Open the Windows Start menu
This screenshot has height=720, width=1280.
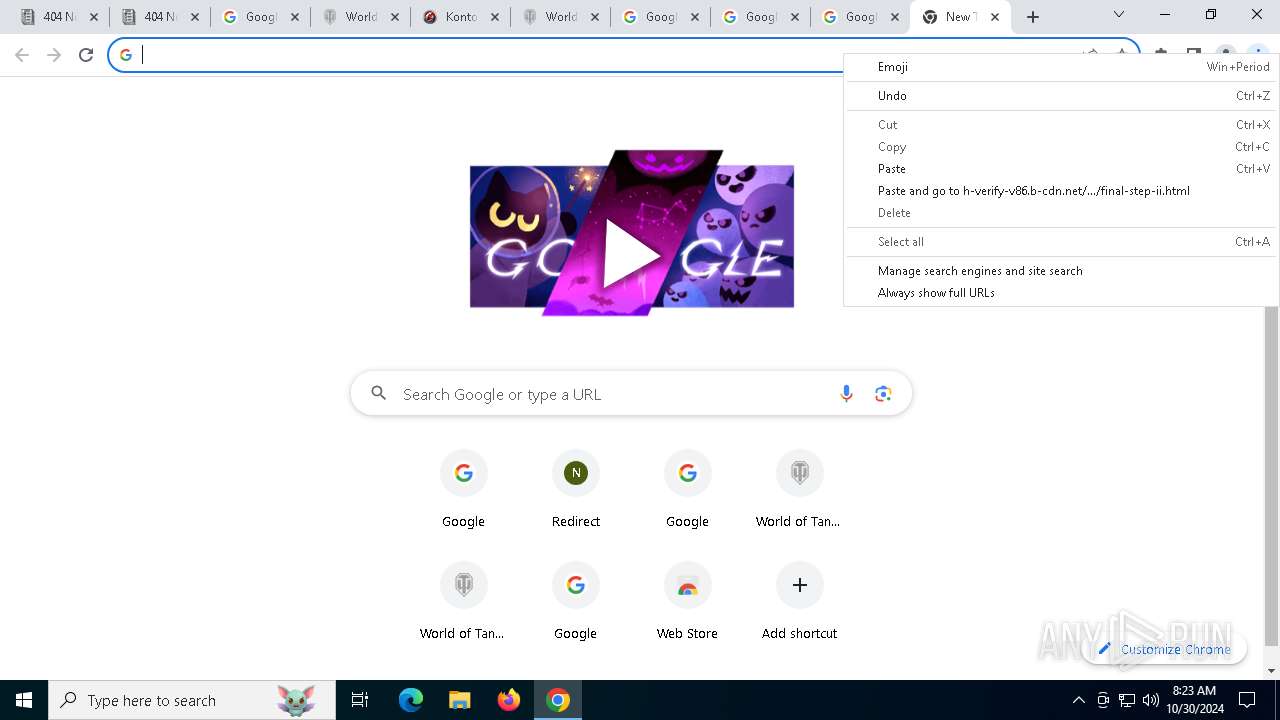click(x=24, y=700)
